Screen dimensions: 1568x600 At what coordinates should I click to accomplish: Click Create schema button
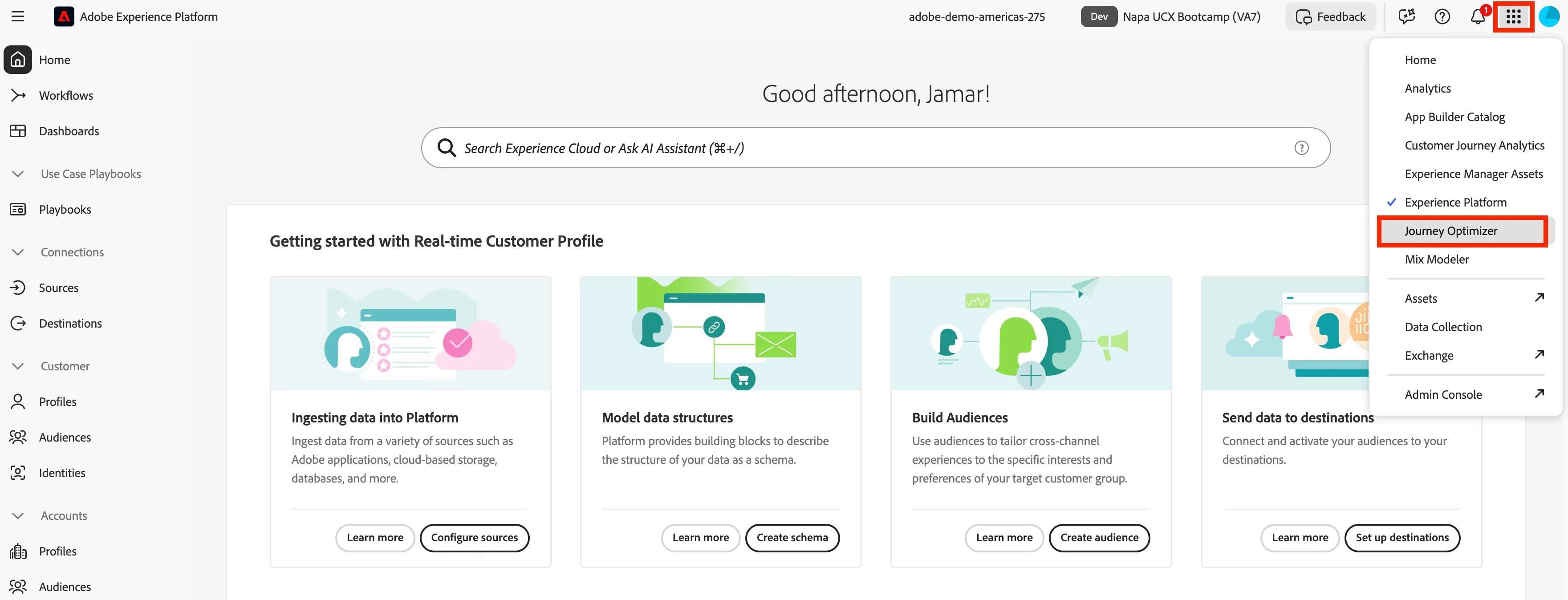pyautogui.click(x=792, y=538)
